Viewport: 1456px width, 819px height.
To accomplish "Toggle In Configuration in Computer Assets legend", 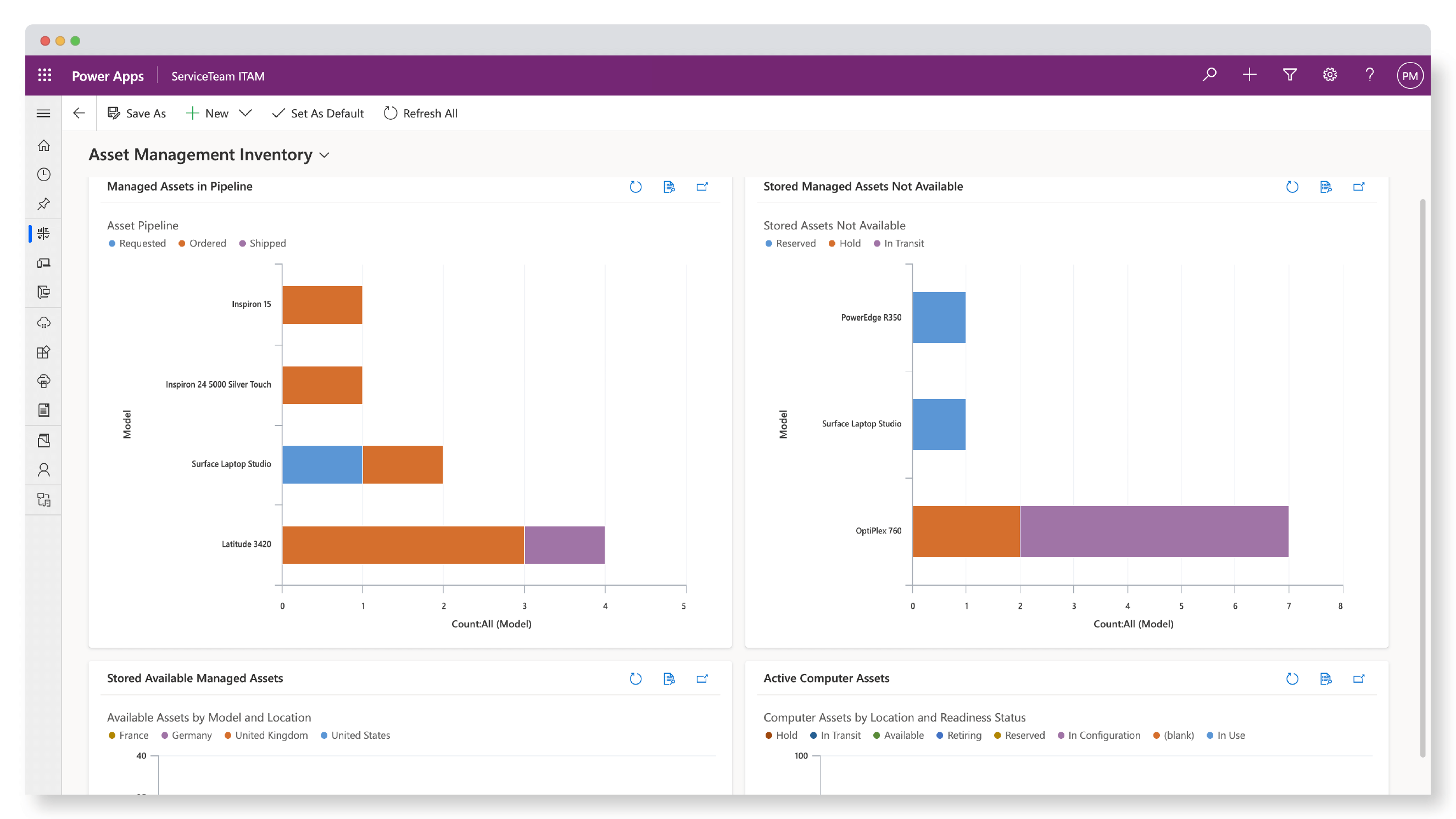I will [x=1099, y=736].
